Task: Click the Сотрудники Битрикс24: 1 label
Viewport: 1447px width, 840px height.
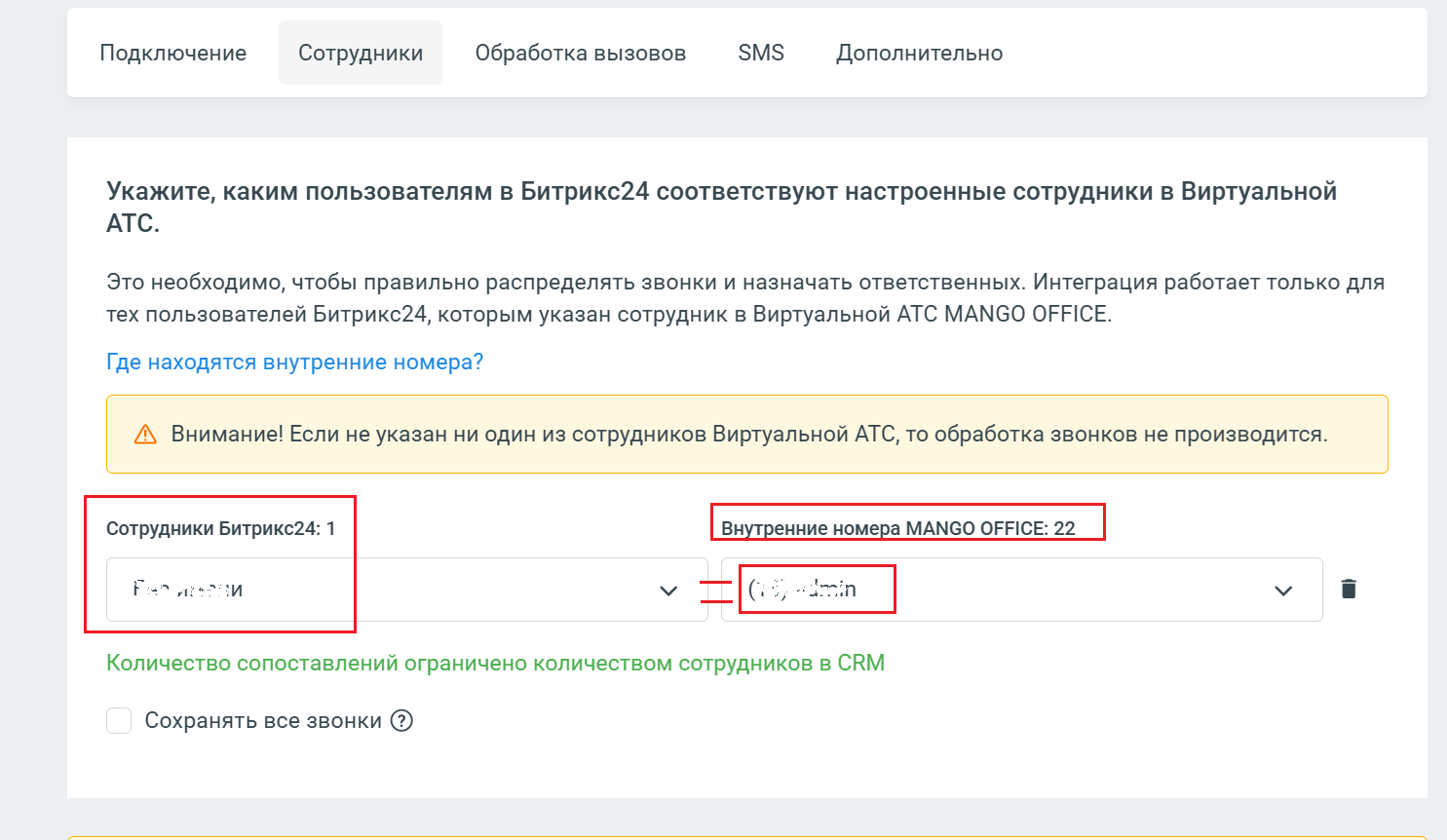Action: (x=220, y=528)
